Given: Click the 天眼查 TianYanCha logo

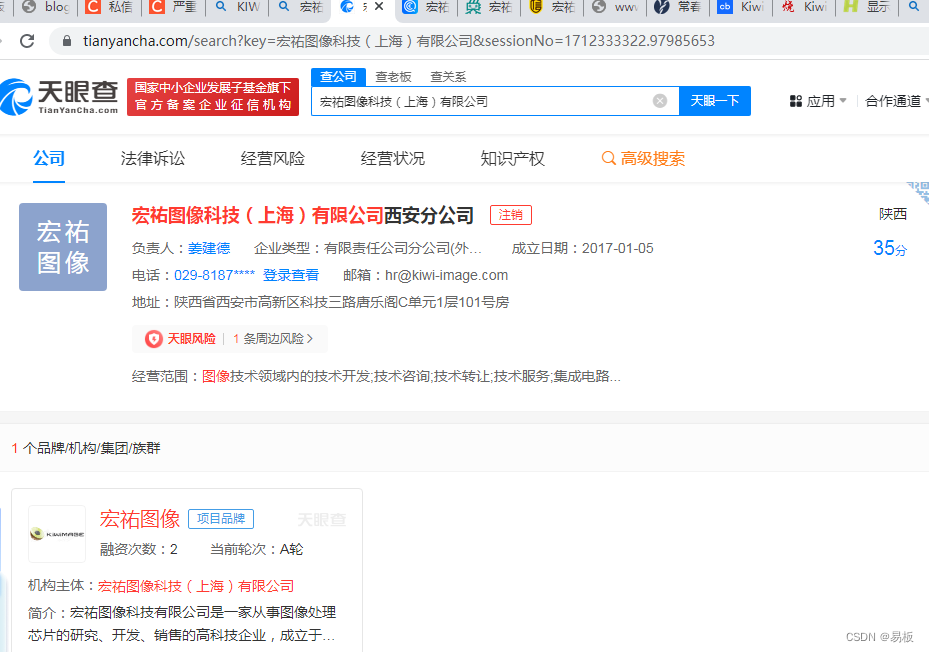Looking at the screenshot, I should click(59, 97).
